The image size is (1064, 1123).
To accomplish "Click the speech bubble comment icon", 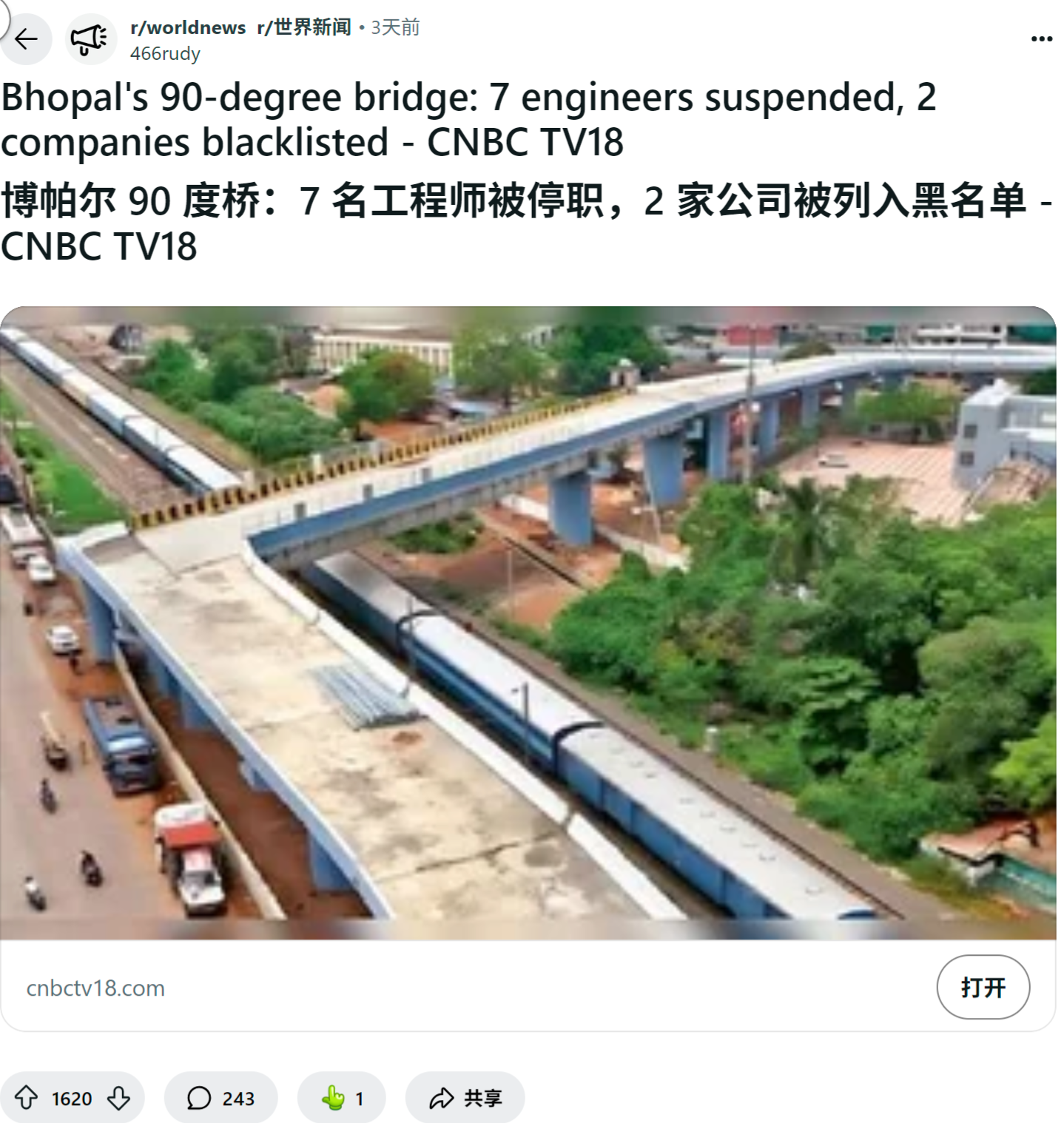I will click(x=199, y=1098).
